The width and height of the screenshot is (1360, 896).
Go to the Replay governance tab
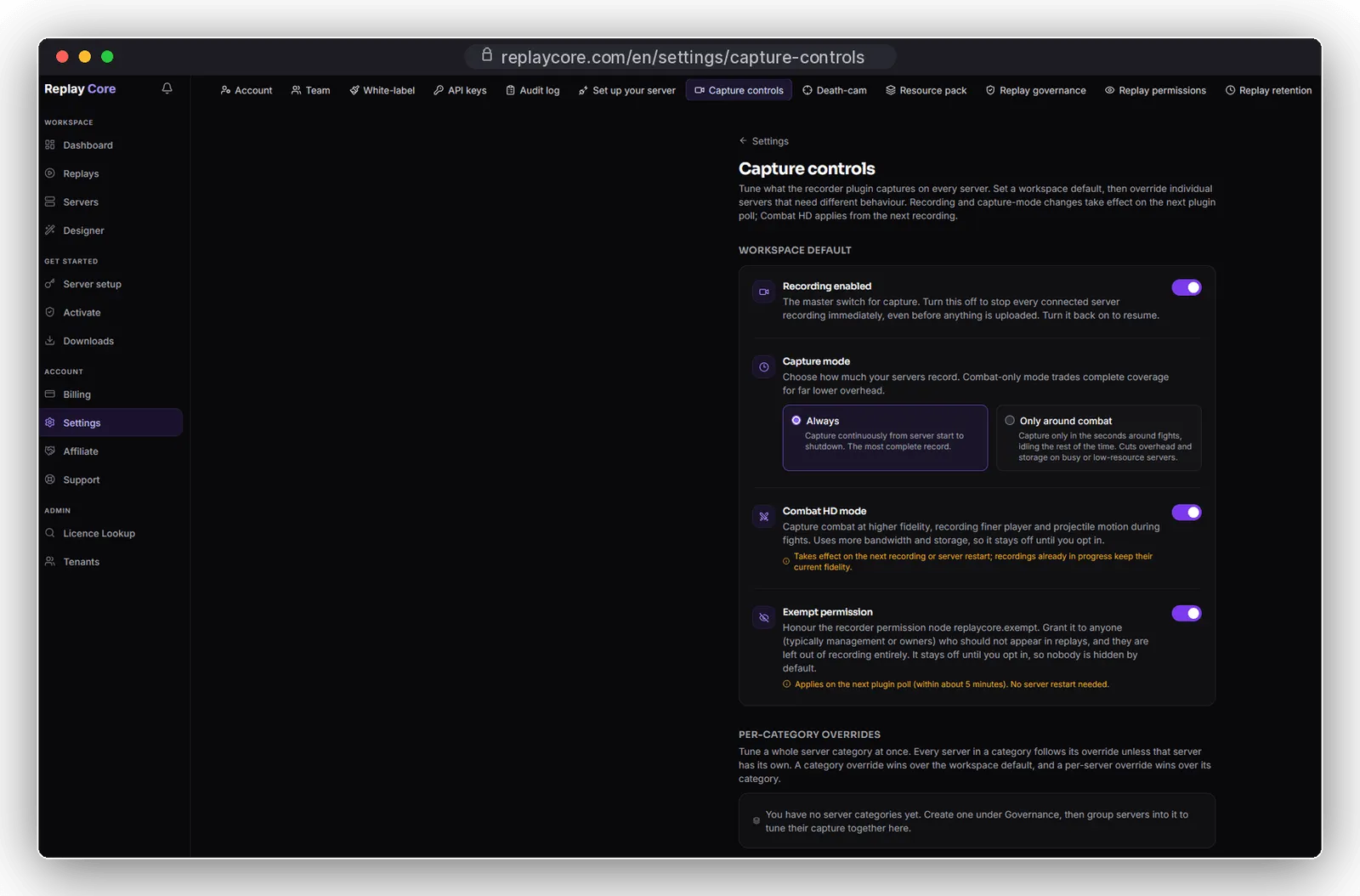1036,90
